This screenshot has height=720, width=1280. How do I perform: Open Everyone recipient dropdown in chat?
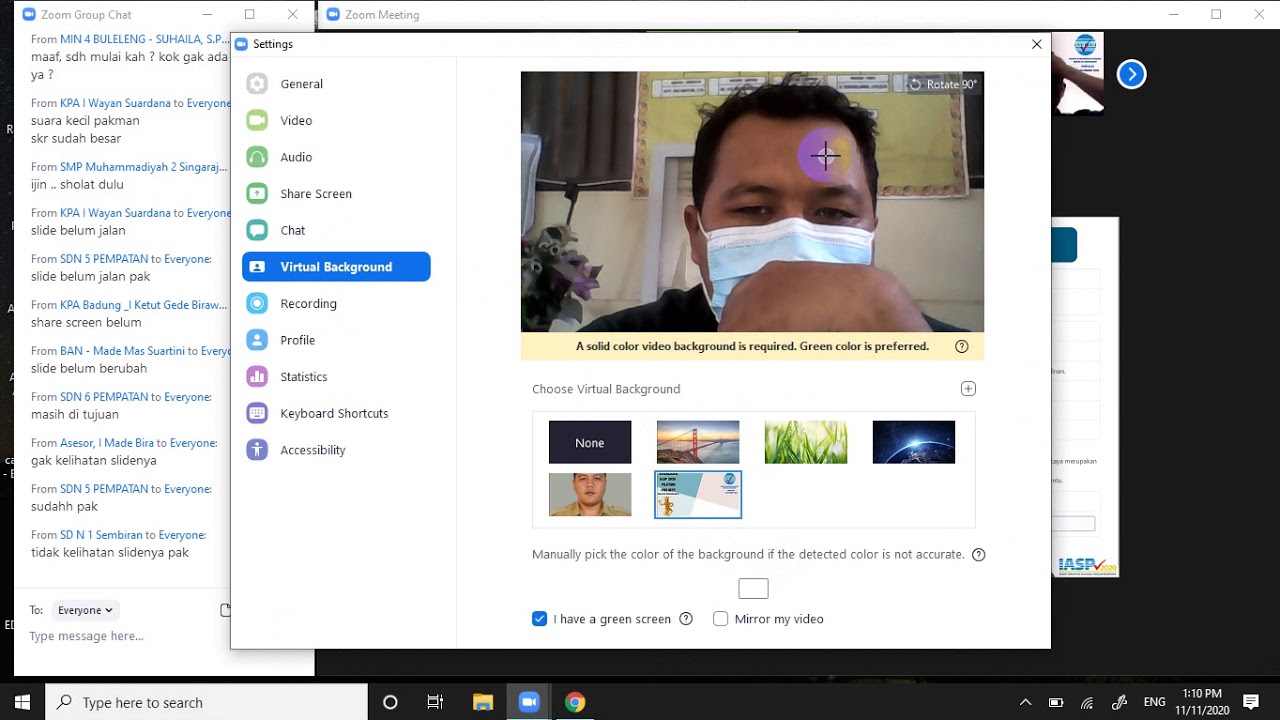tap(85, 610)
